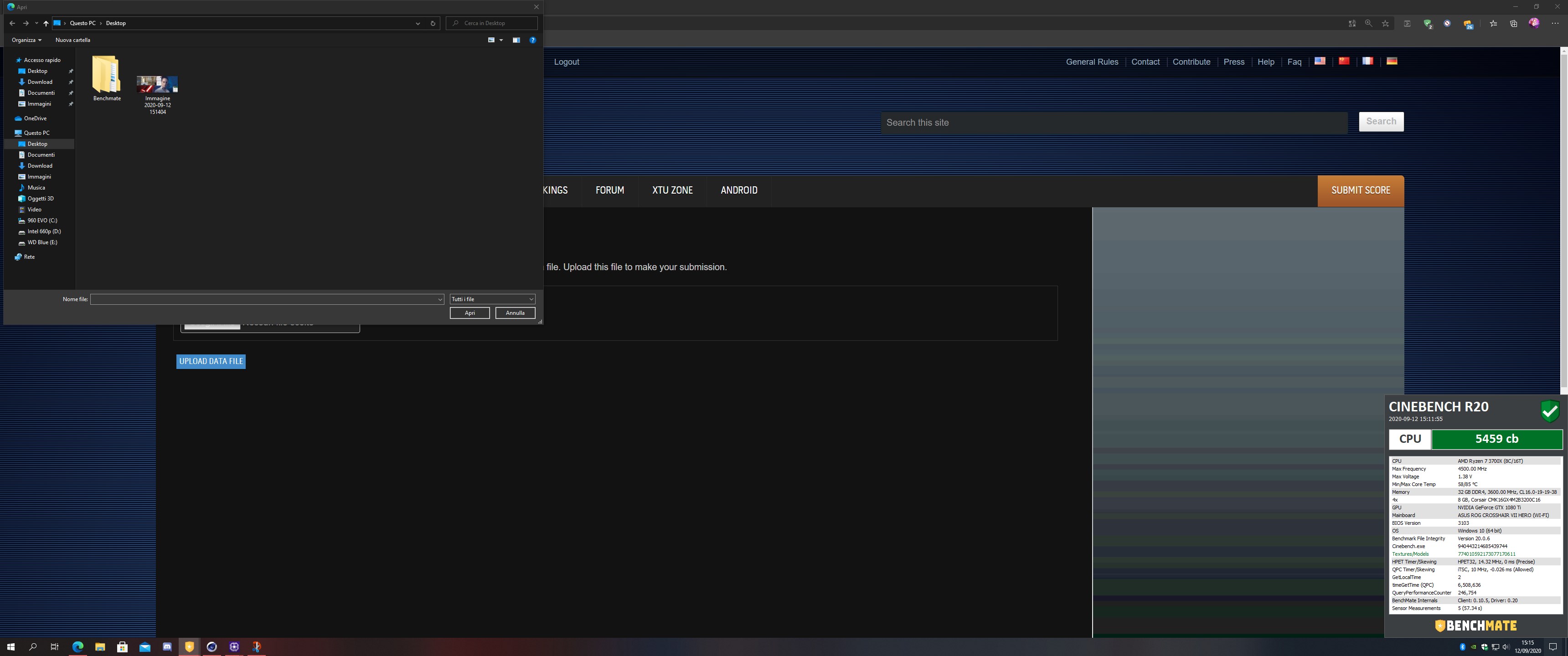Add page to favorites star icon
The width and height of the screenshot is (1568, 656).
1385,24
